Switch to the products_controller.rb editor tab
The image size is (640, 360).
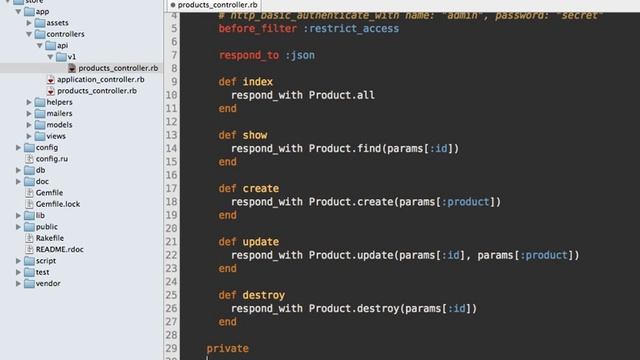(214, 5)
